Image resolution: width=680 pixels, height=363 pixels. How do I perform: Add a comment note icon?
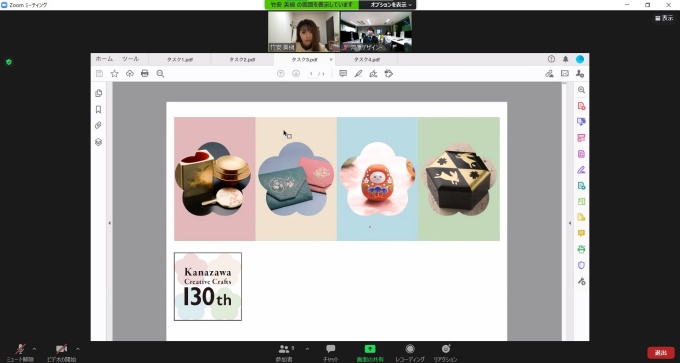click(x=343, y=74)
